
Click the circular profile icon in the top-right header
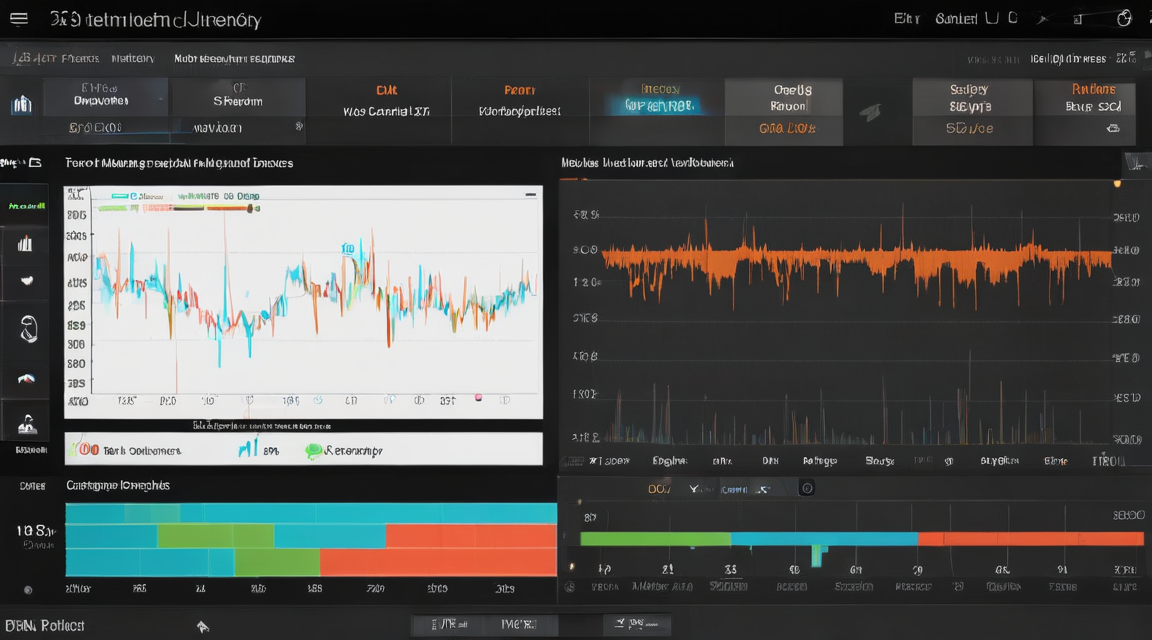(1124, 18)
